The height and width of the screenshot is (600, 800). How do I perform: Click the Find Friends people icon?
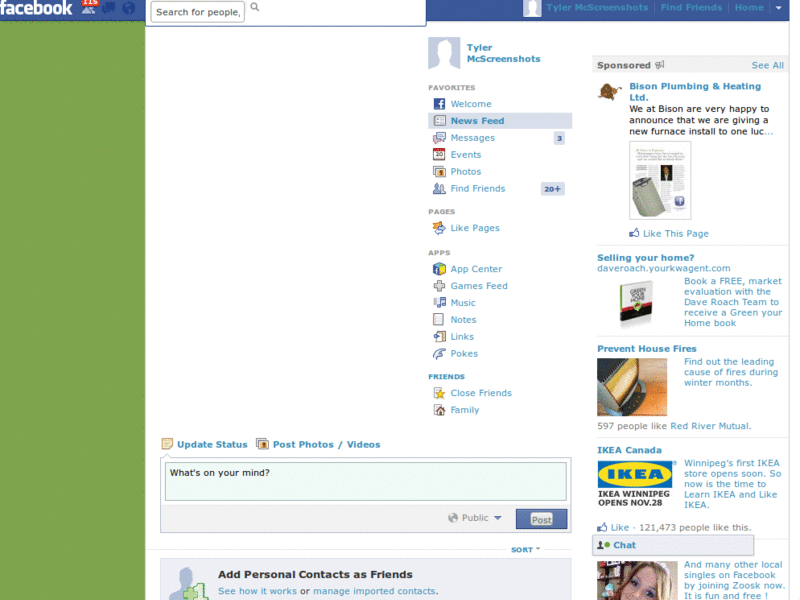tap(439, 188)
